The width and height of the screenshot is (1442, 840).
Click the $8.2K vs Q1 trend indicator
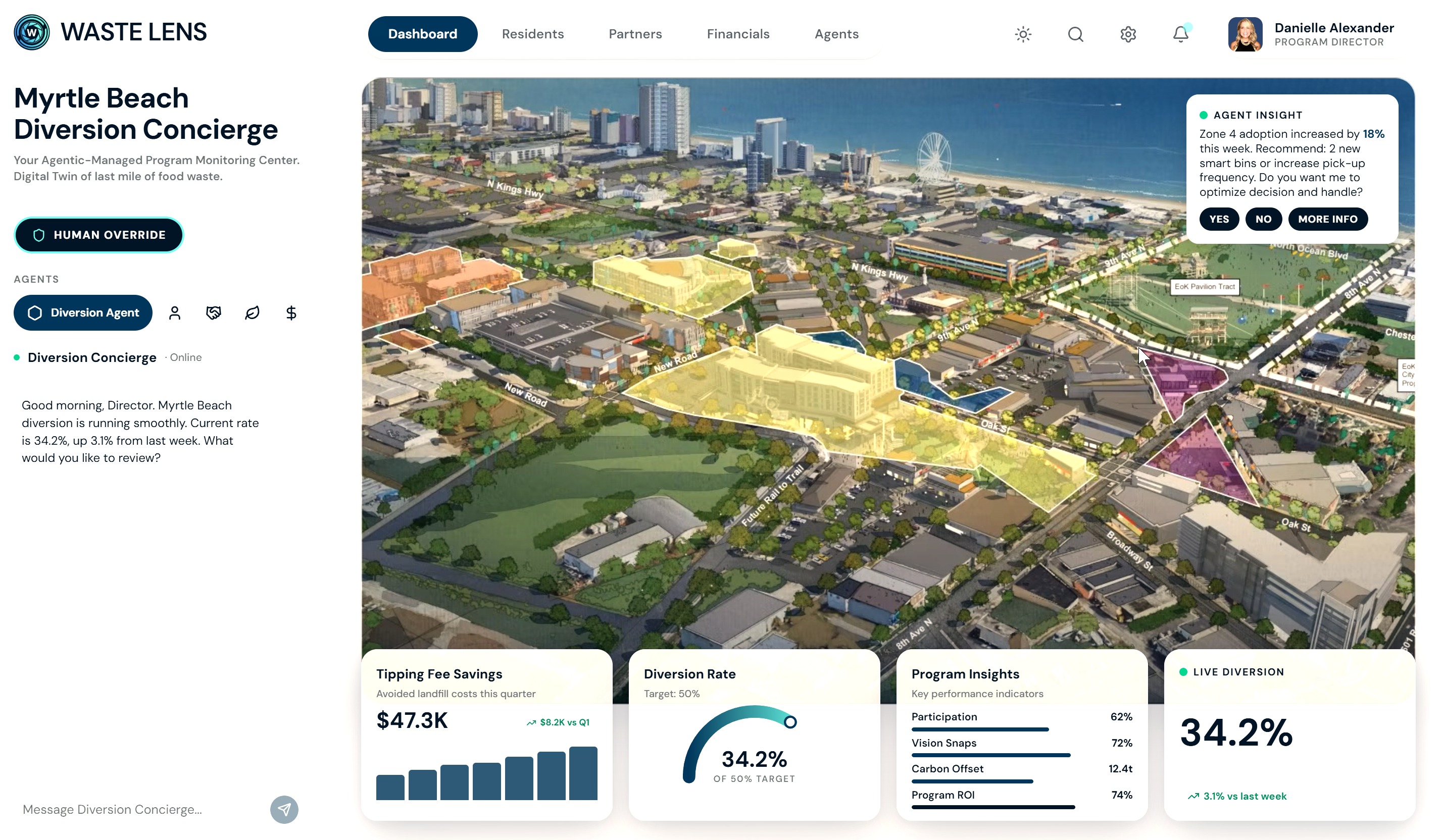pos(557,722)
